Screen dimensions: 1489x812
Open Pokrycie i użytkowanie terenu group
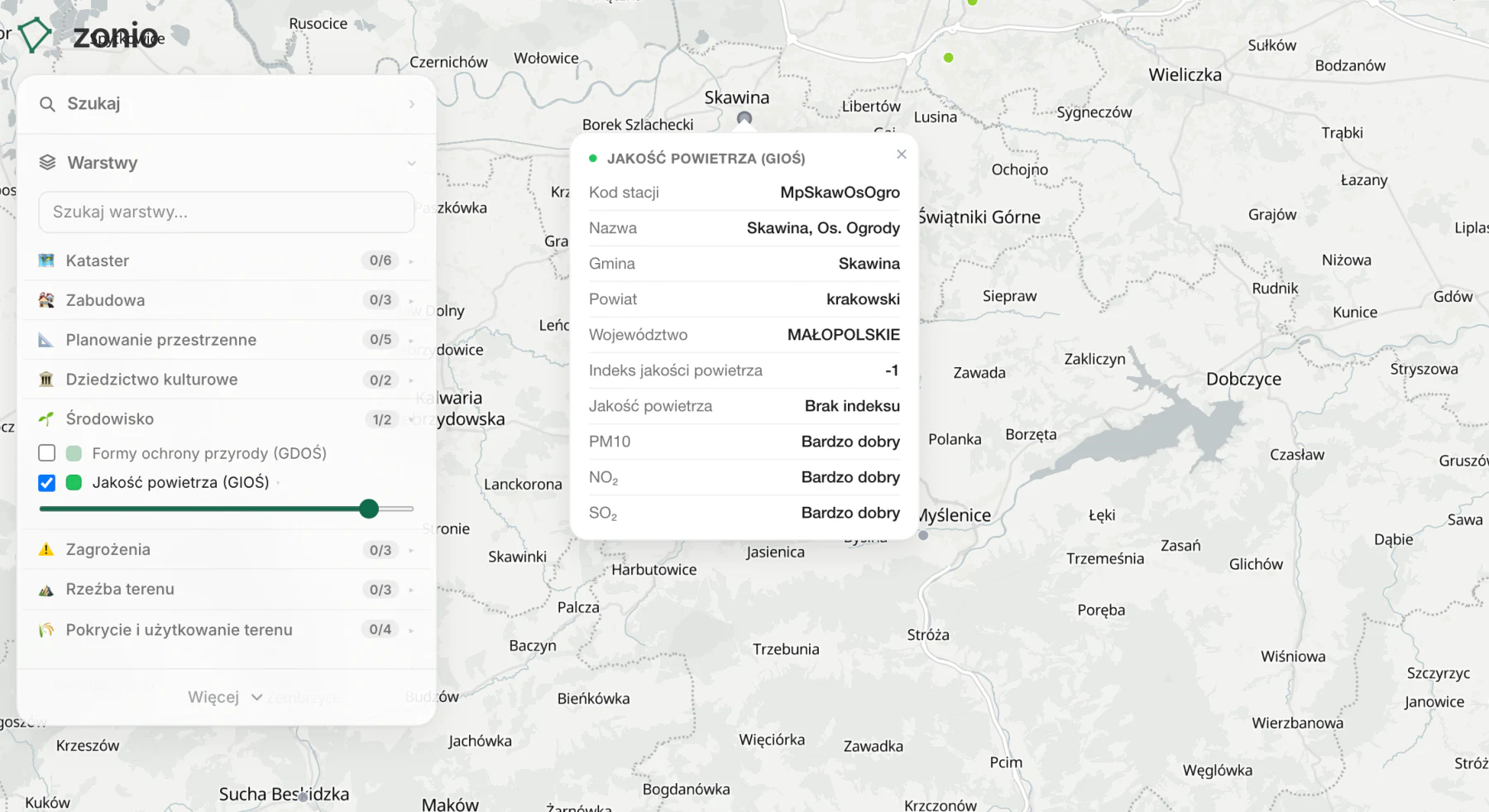pos(227,630)
